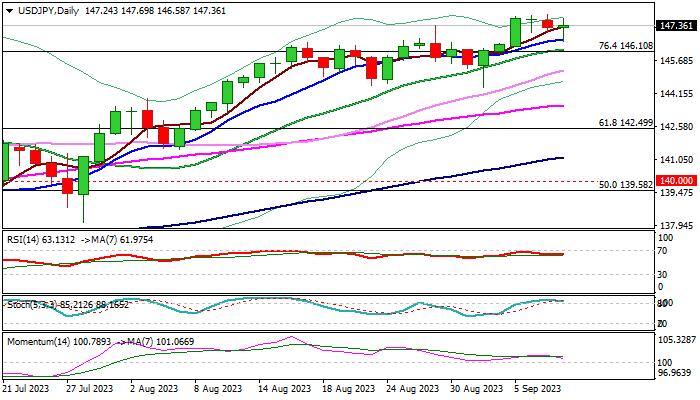
Task: Click the red 140.000 price level tag
Action: (676, 181)
